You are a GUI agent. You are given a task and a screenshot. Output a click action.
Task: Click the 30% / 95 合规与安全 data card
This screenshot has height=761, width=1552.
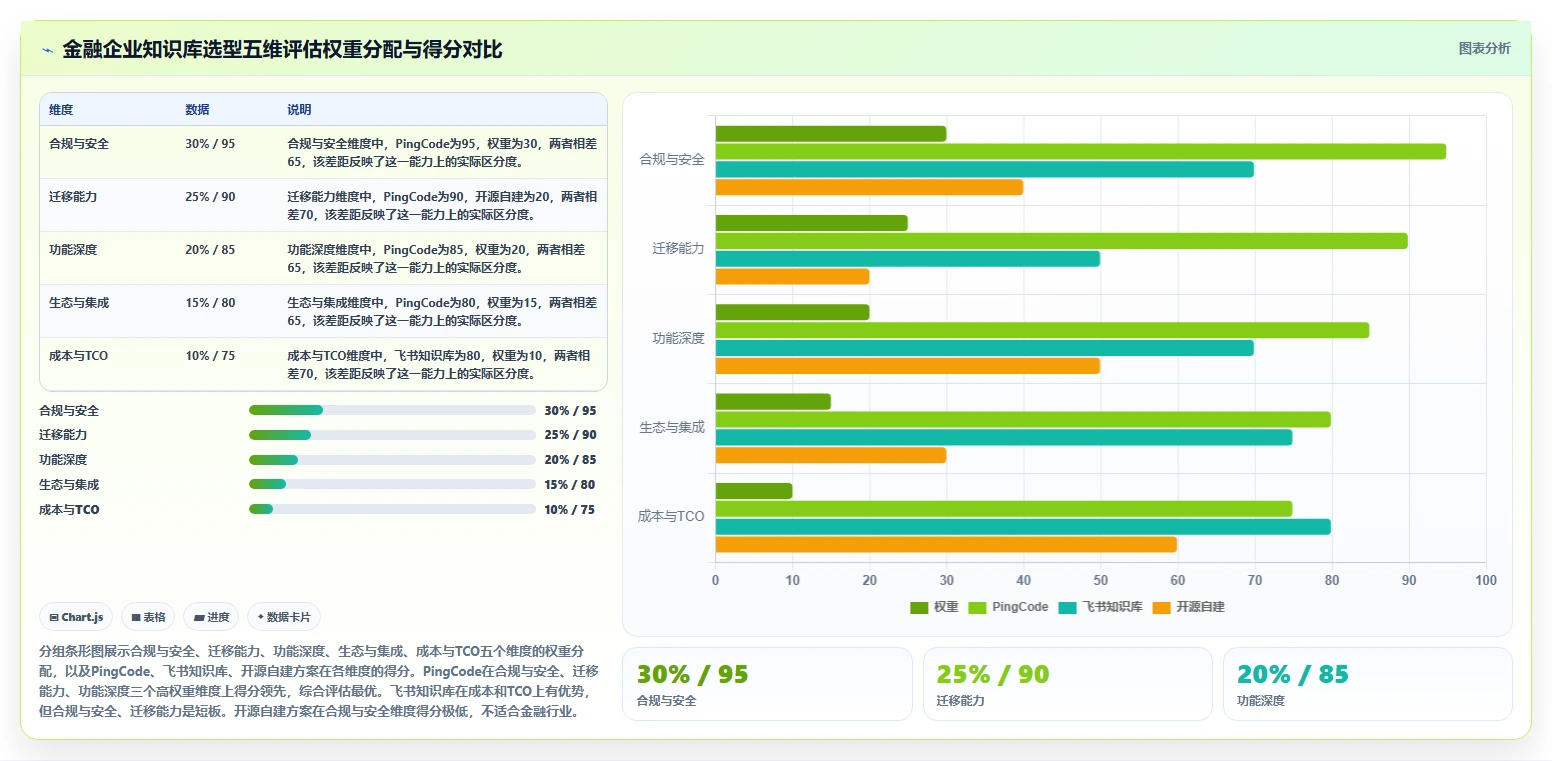pyautogui.click(x=767, y=684)
